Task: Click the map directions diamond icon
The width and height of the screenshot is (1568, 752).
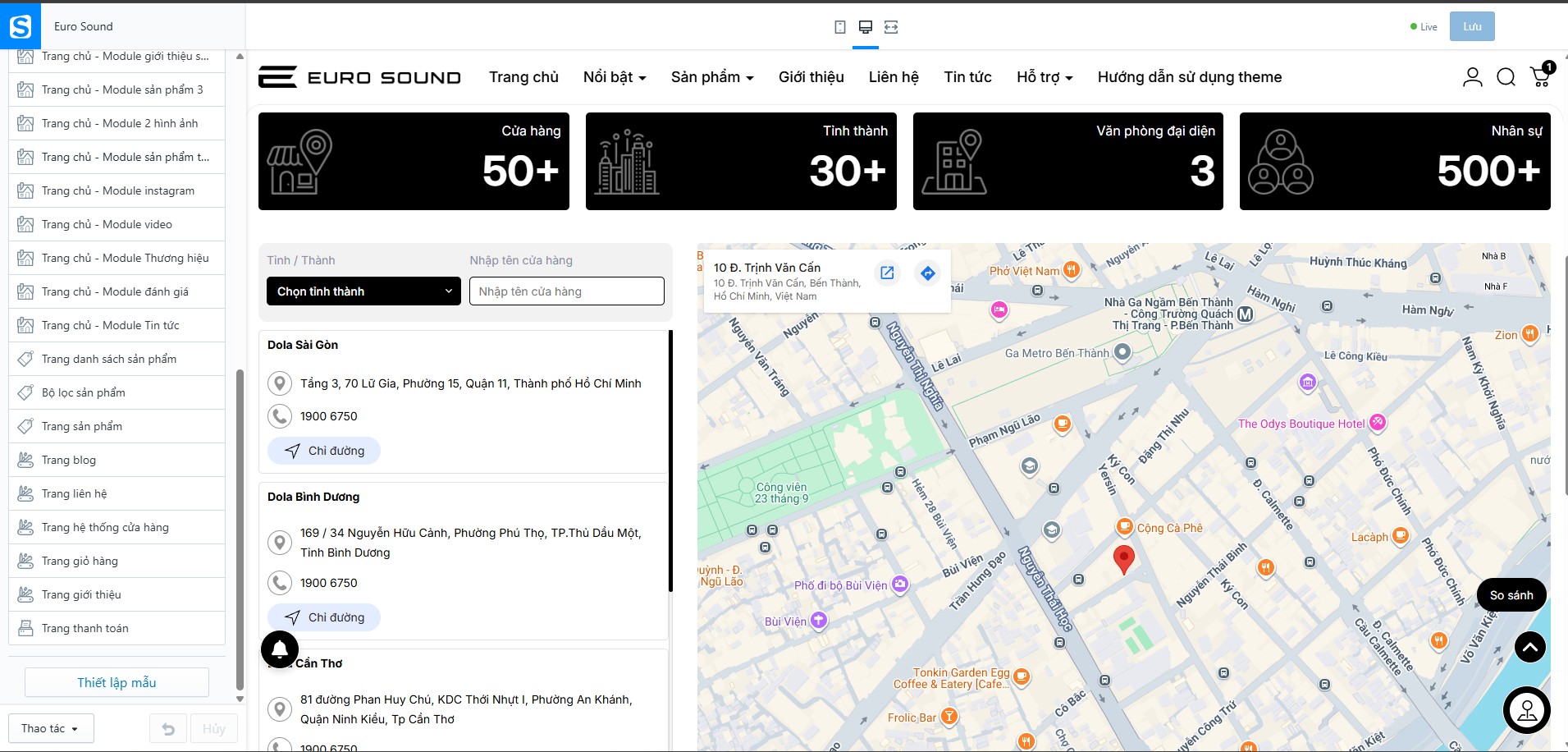Action: [927, 273]
